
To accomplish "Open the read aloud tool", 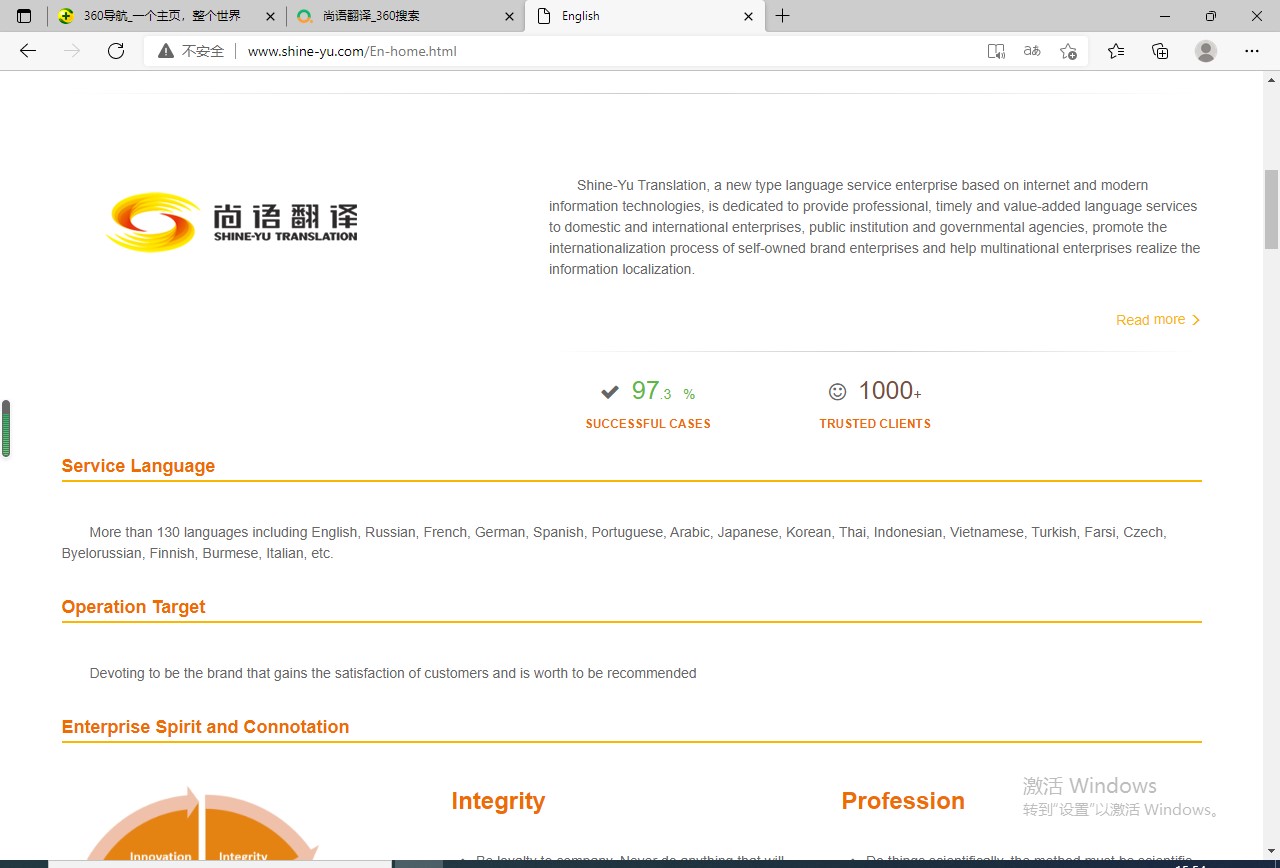I will 996,51.
